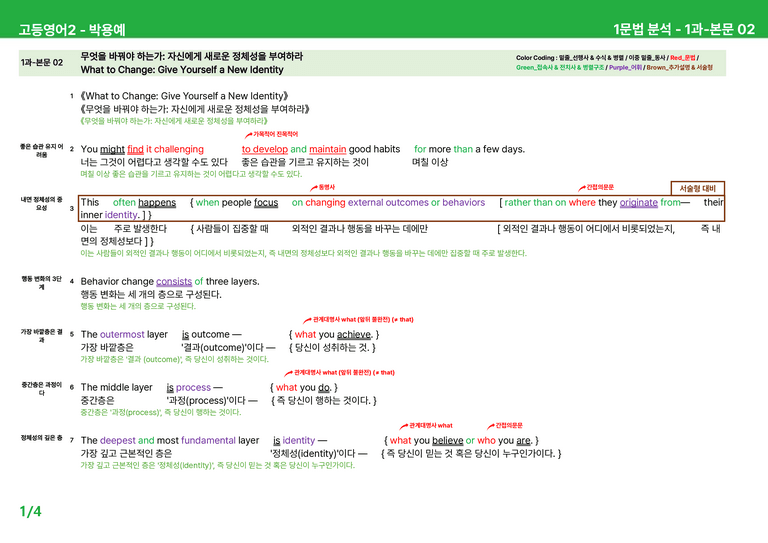Click the phrase "for more than a few days."

click(469, 149)
